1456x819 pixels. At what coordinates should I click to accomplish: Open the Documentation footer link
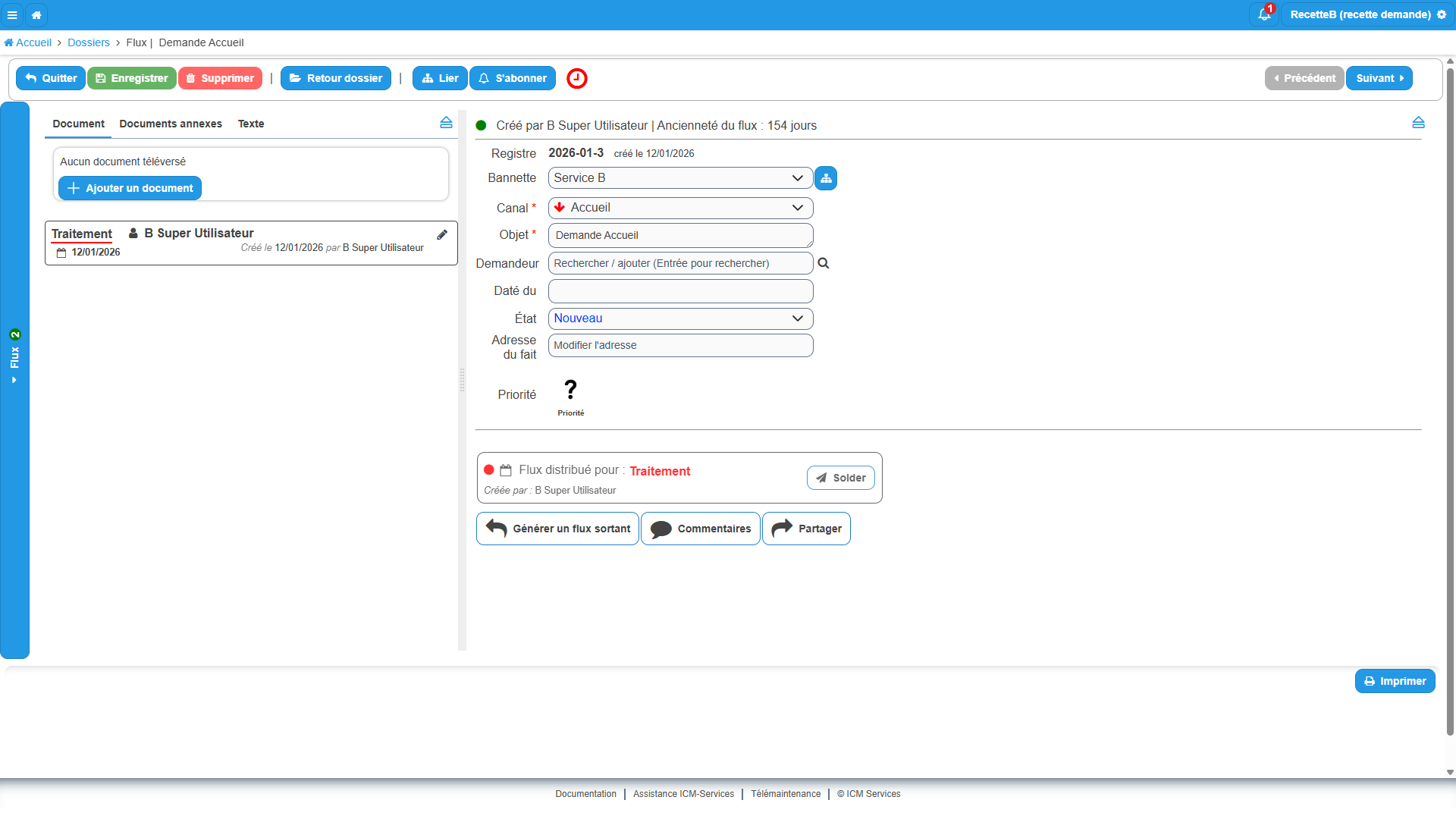tap(585, 794)
